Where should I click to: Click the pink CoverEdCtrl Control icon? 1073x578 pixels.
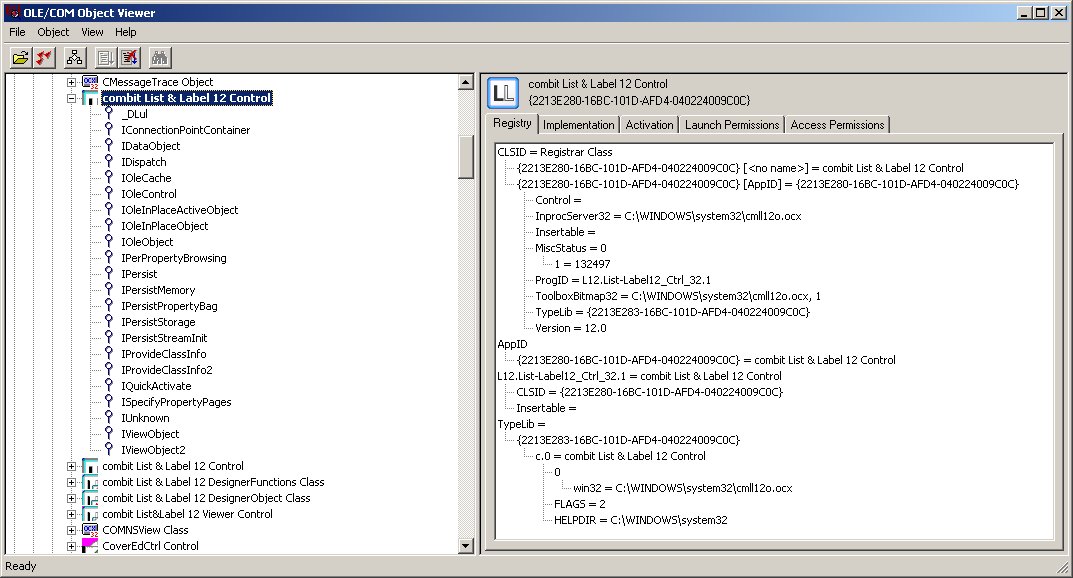pyautogui.click(x=90, y=546)
